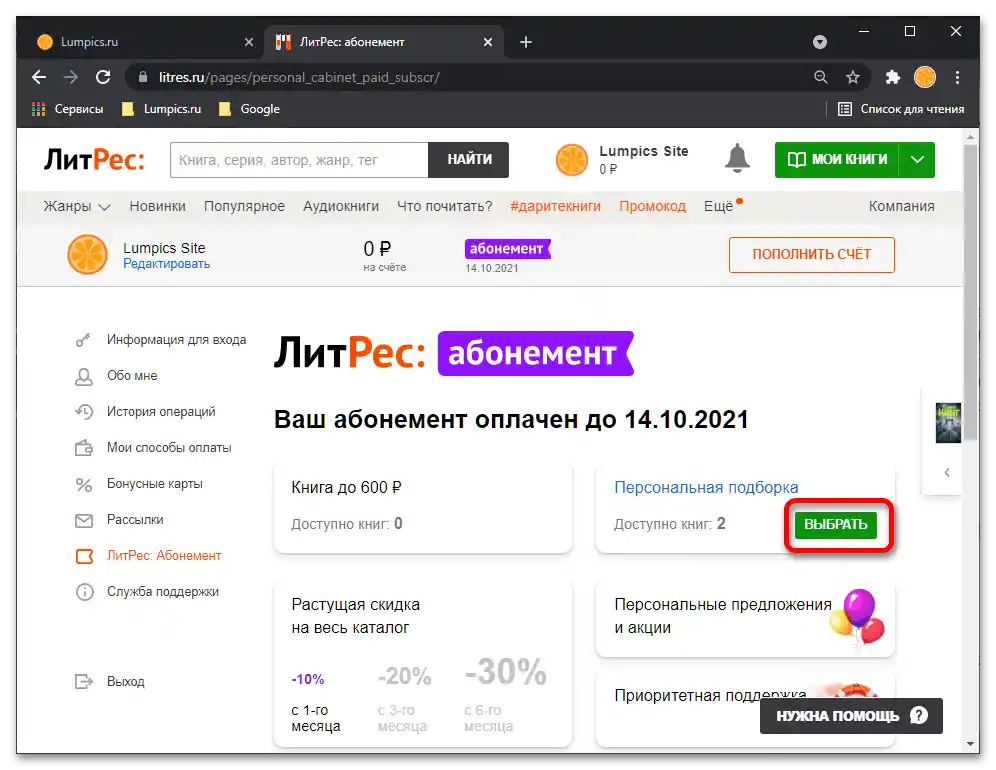This screenshot has width=996, height=770.
Task: Reload the page with the refresh icon
Action: pyautogui.click(x=103, y=78)
